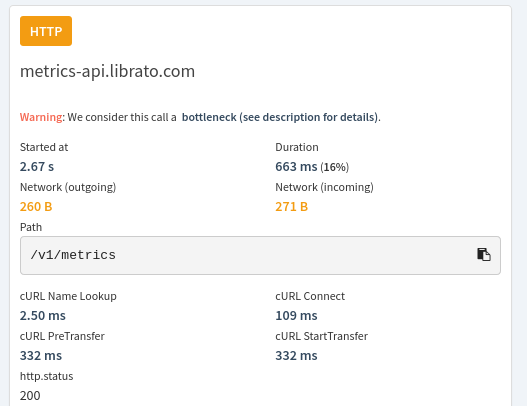Click the metrics-api.librato.com heading

[108, 71]
